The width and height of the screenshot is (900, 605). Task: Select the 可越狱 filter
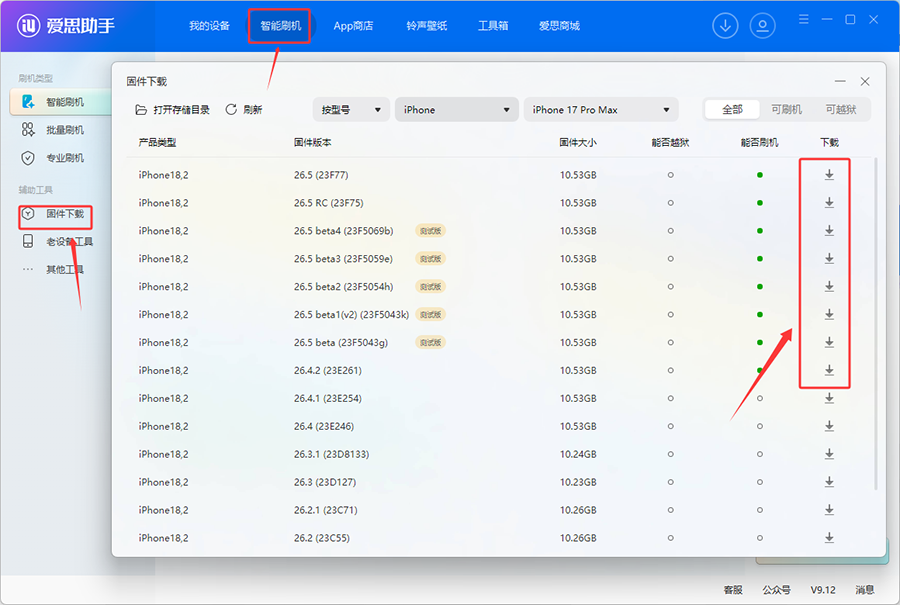pyautogui.click(x=840, y=110)
